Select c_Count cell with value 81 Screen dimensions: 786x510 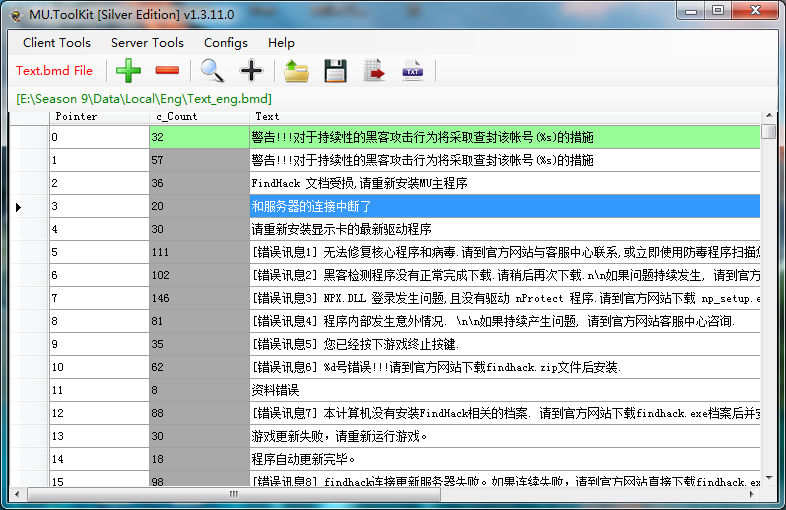[x=200, y=321]
